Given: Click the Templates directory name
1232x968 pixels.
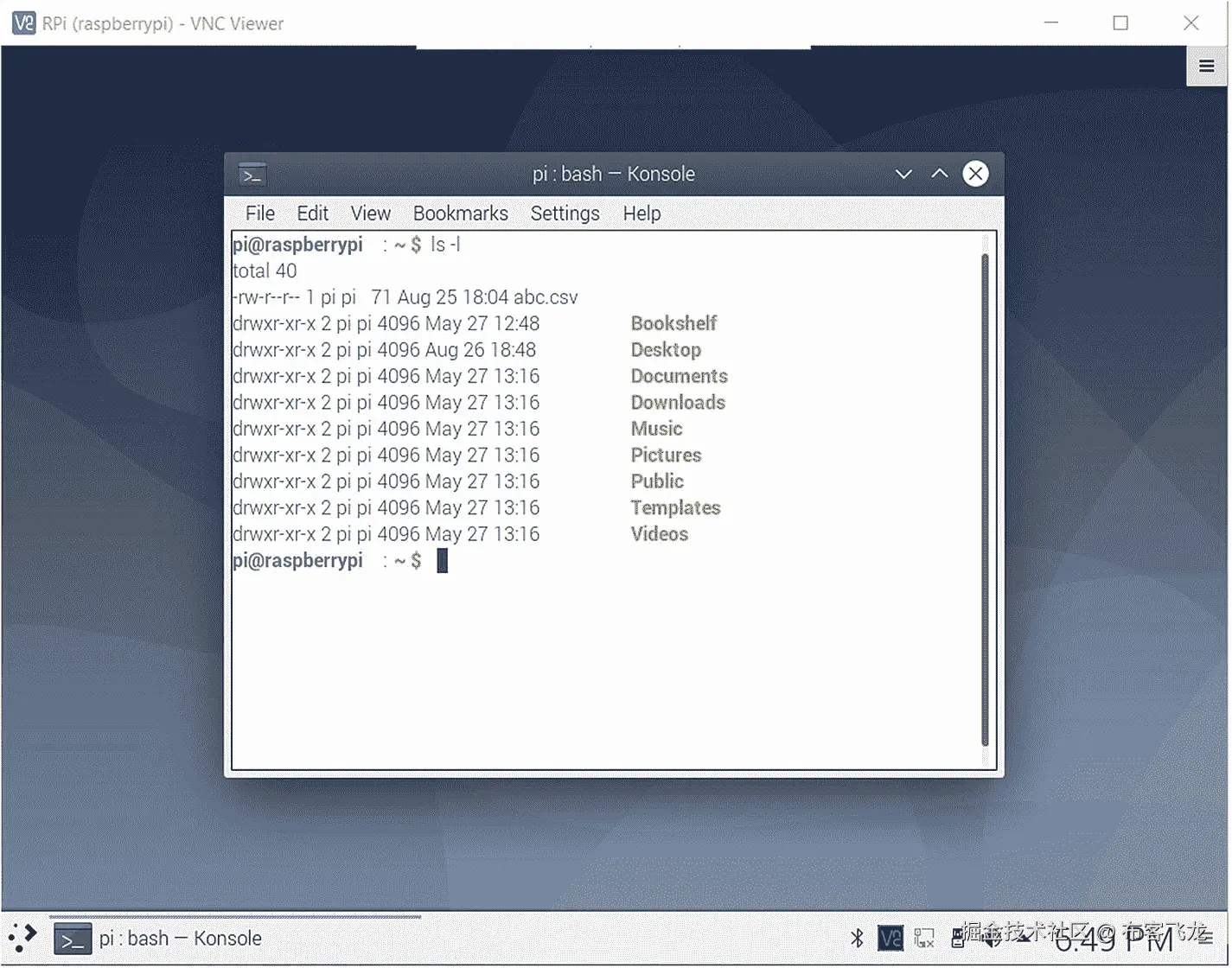Looking at the screenshot, I should coord(676,508).
